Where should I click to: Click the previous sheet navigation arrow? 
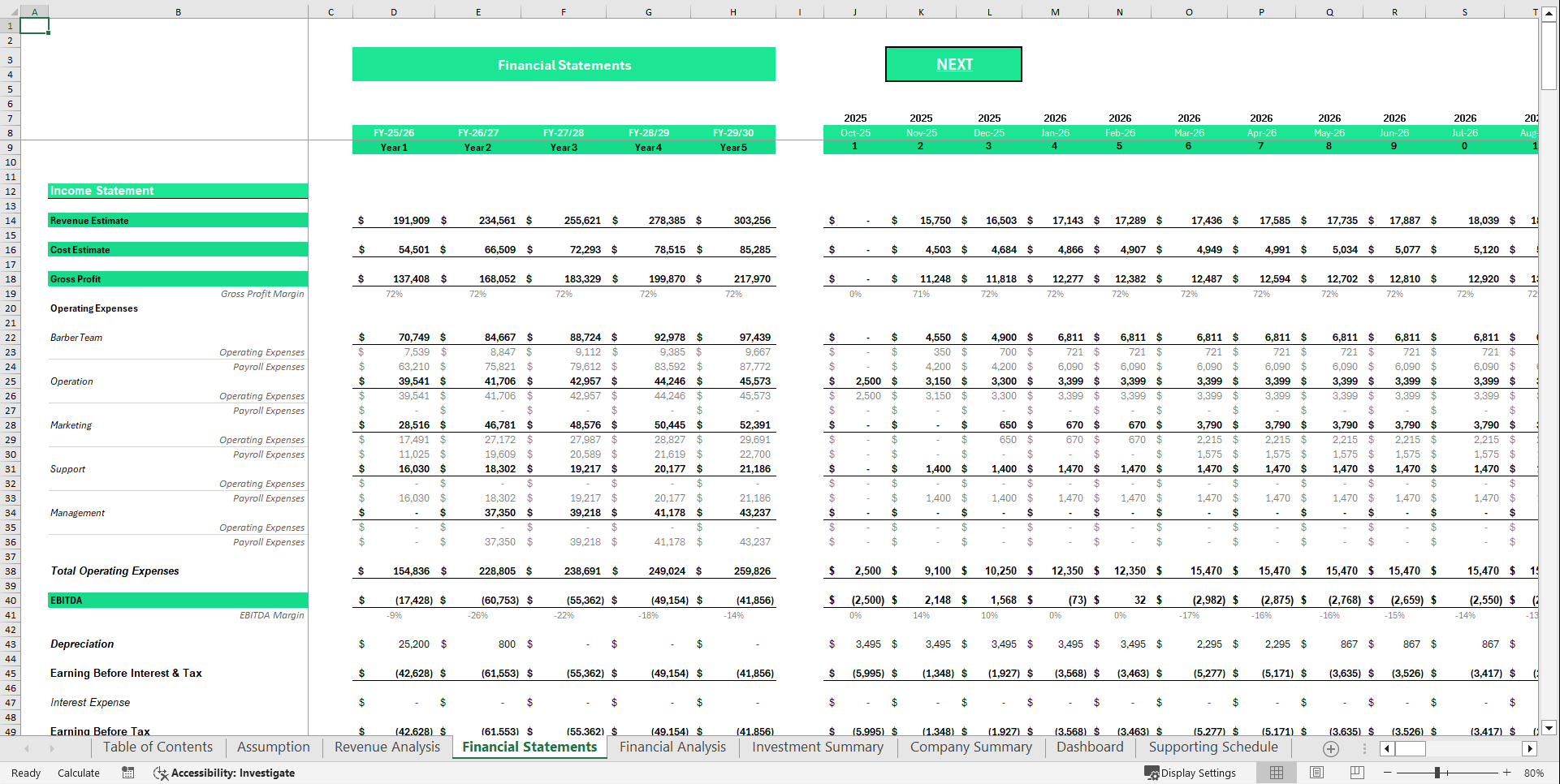(x=26, y=747)
